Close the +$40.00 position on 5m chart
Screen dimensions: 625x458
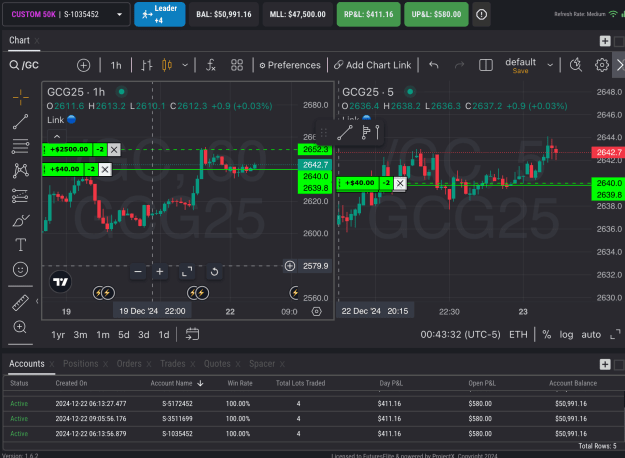point(400,183)
